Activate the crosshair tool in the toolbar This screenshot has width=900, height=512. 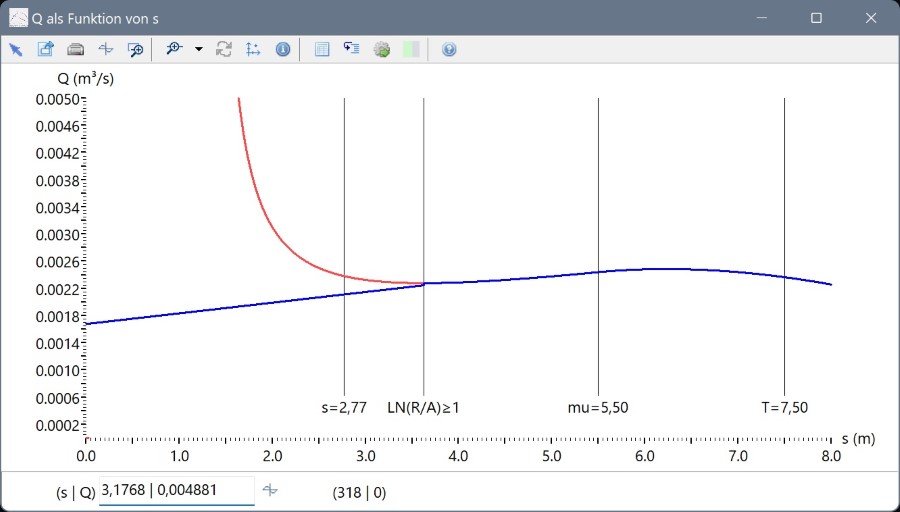105,49
